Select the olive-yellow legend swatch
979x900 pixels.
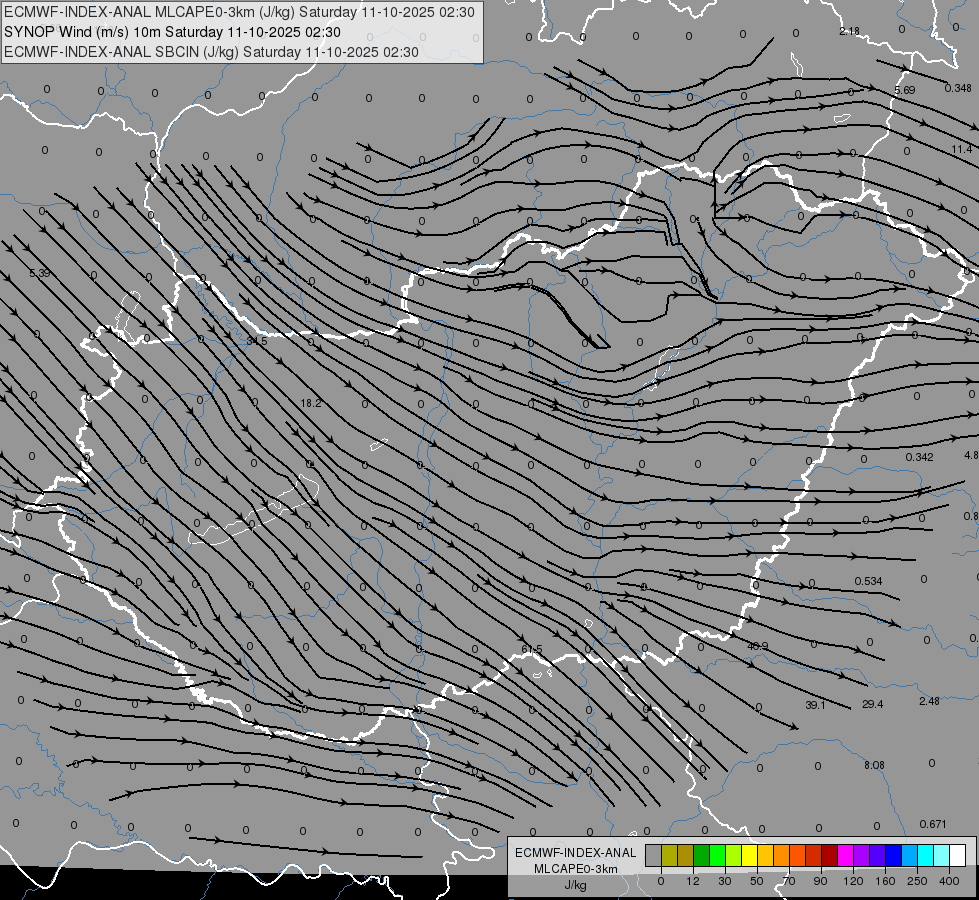pyautogui.click(x=669, y=856)
